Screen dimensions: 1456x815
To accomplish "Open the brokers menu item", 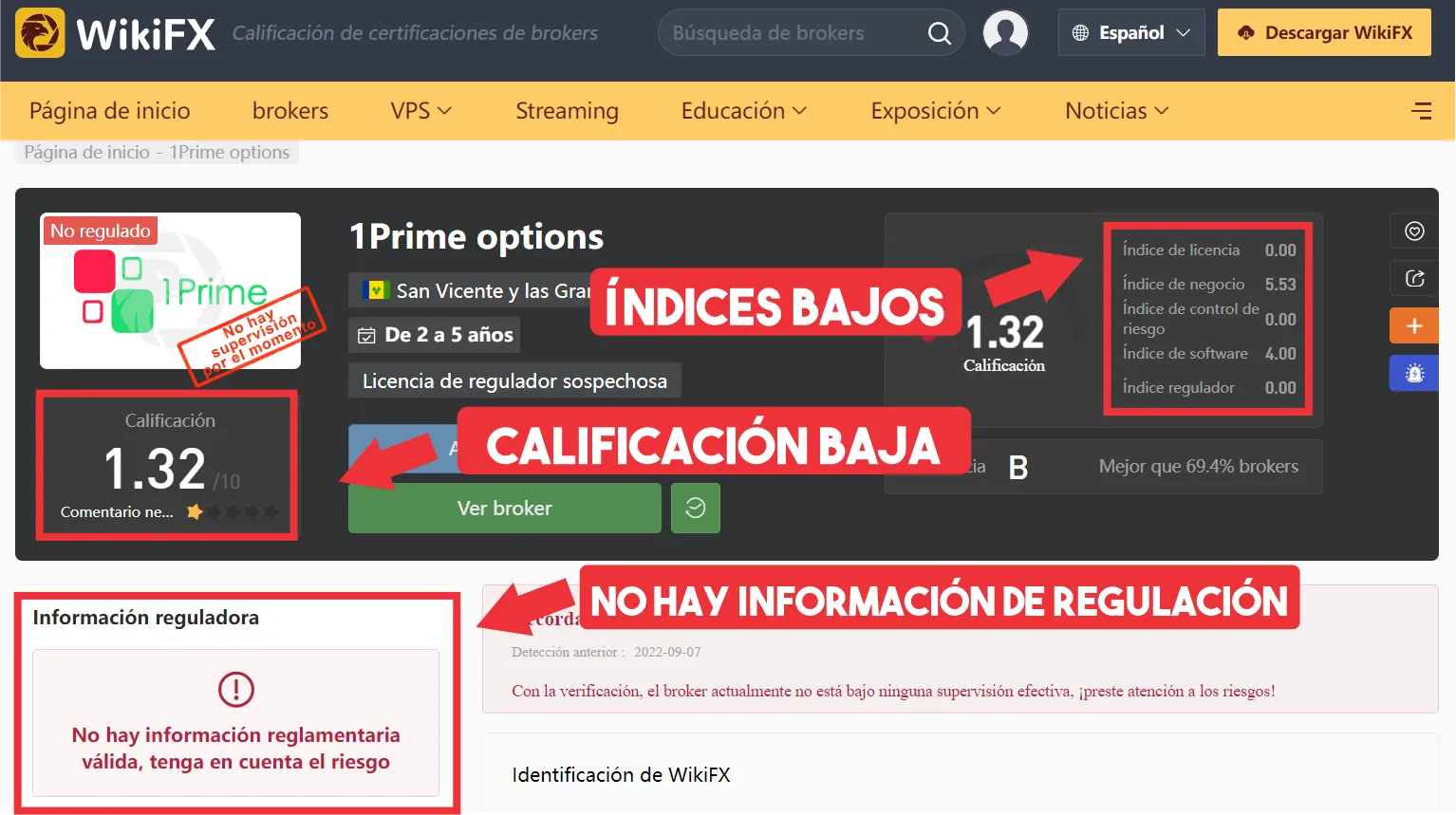I will click(x=290, y=111).
